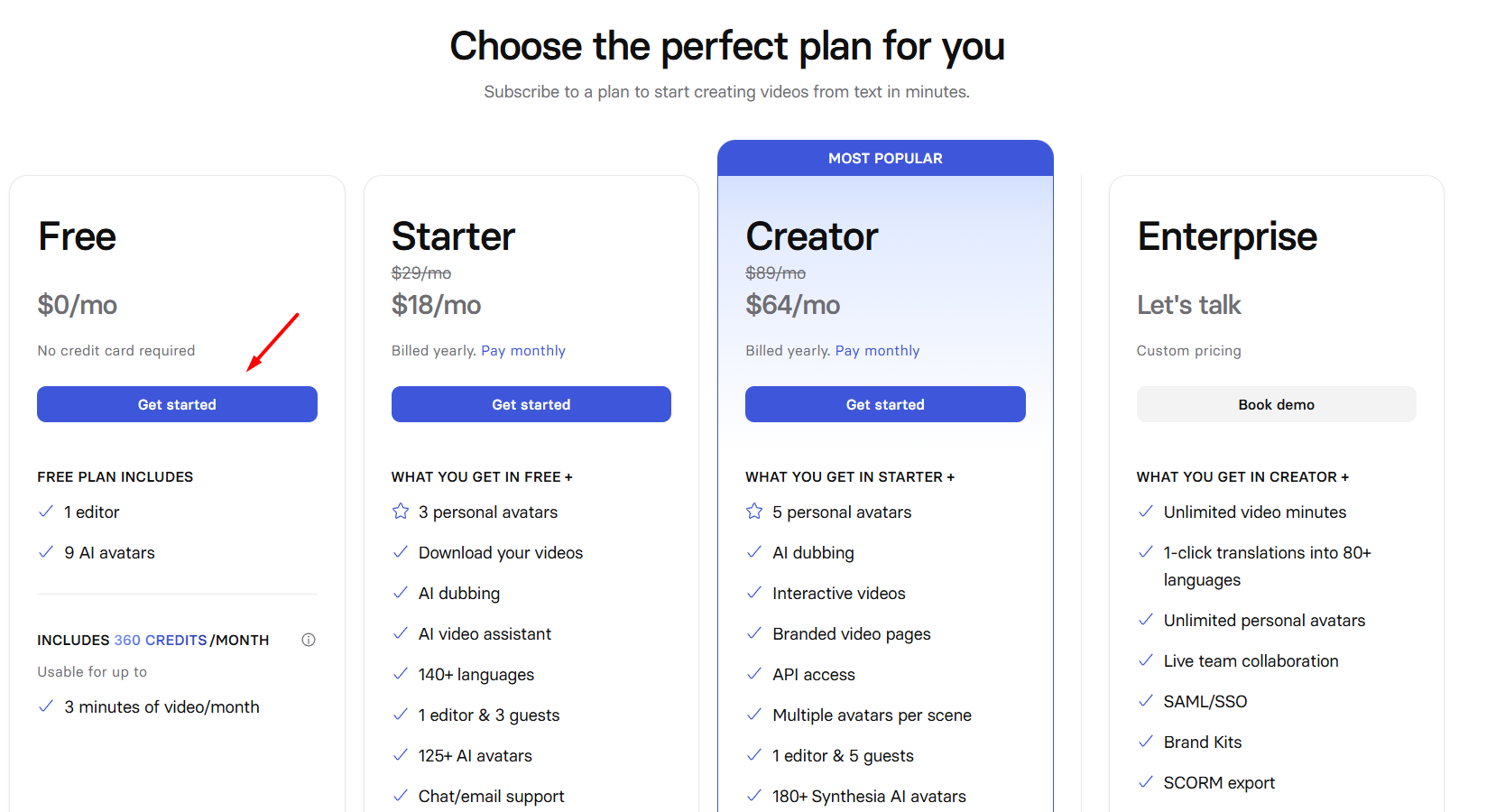
Task: Click checkmark icon beside SAML/SSO
Action: coord(1146,701)
